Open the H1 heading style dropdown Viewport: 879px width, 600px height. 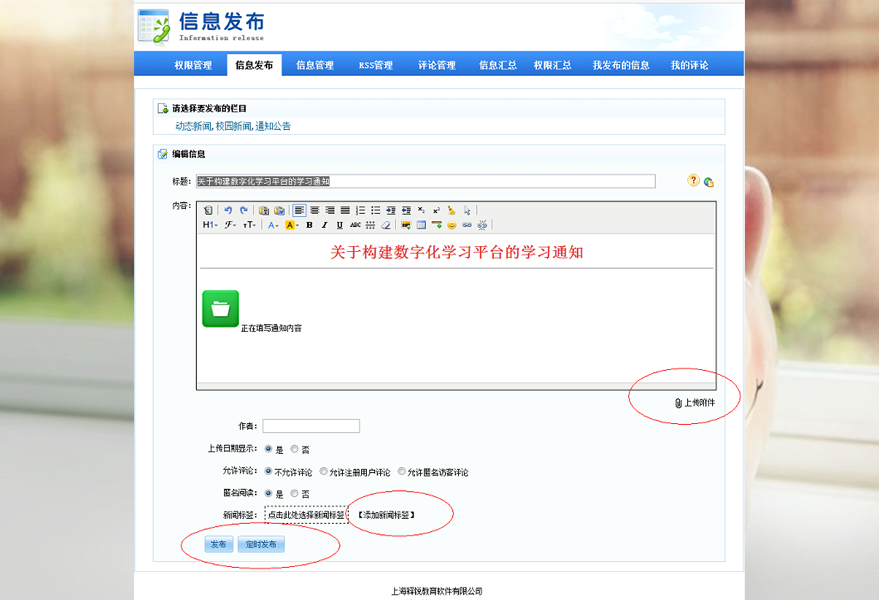click(210, 226)
